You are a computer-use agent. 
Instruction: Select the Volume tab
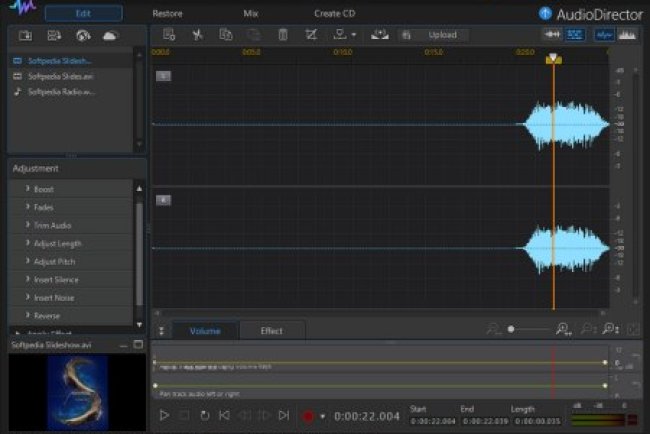205,331
